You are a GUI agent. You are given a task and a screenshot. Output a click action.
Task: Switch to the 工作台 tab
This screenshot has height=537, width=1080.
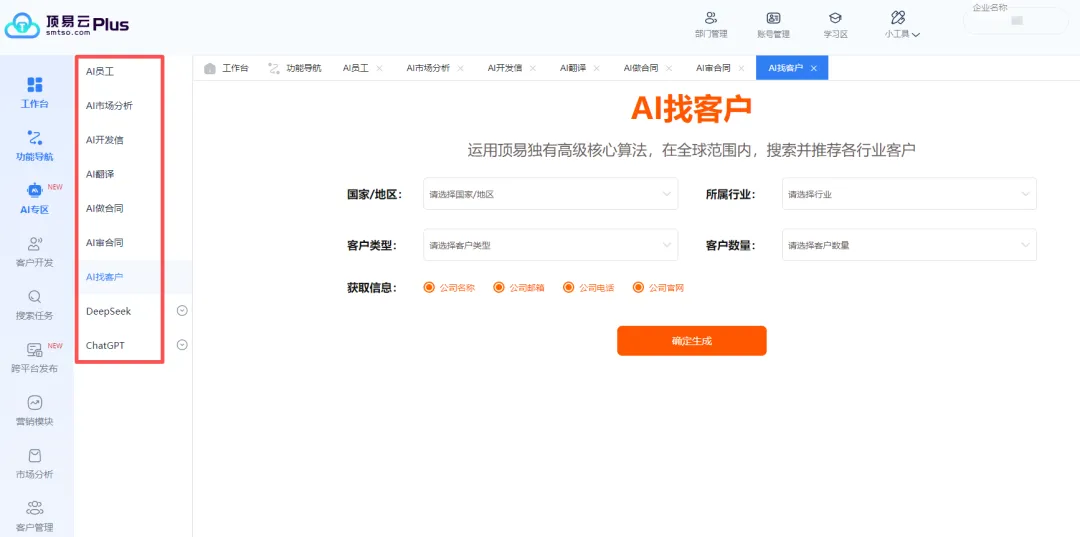pos(227,68)
